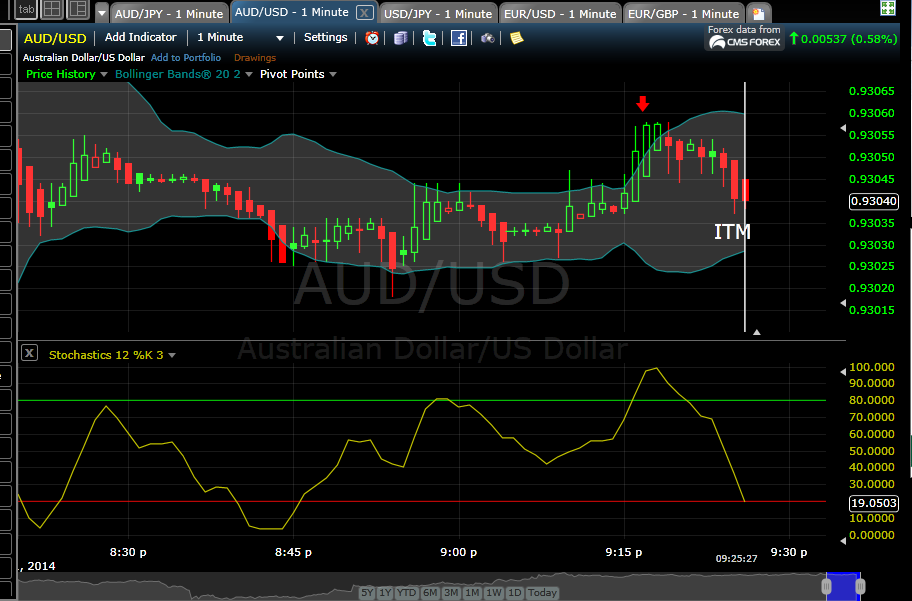Image resolution: width=912 pixels, height=601 pixels.
Task: Click the 09:25:27 time label
Action: [x=736, y=559]
